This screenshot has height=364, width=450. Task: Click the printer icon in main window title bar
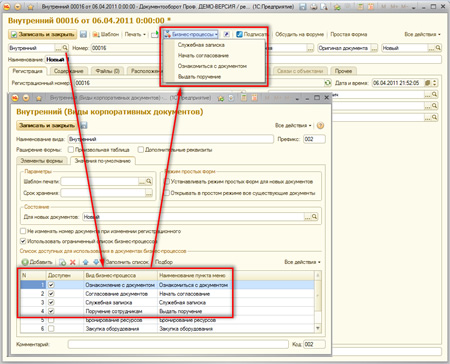pos(313,7)
